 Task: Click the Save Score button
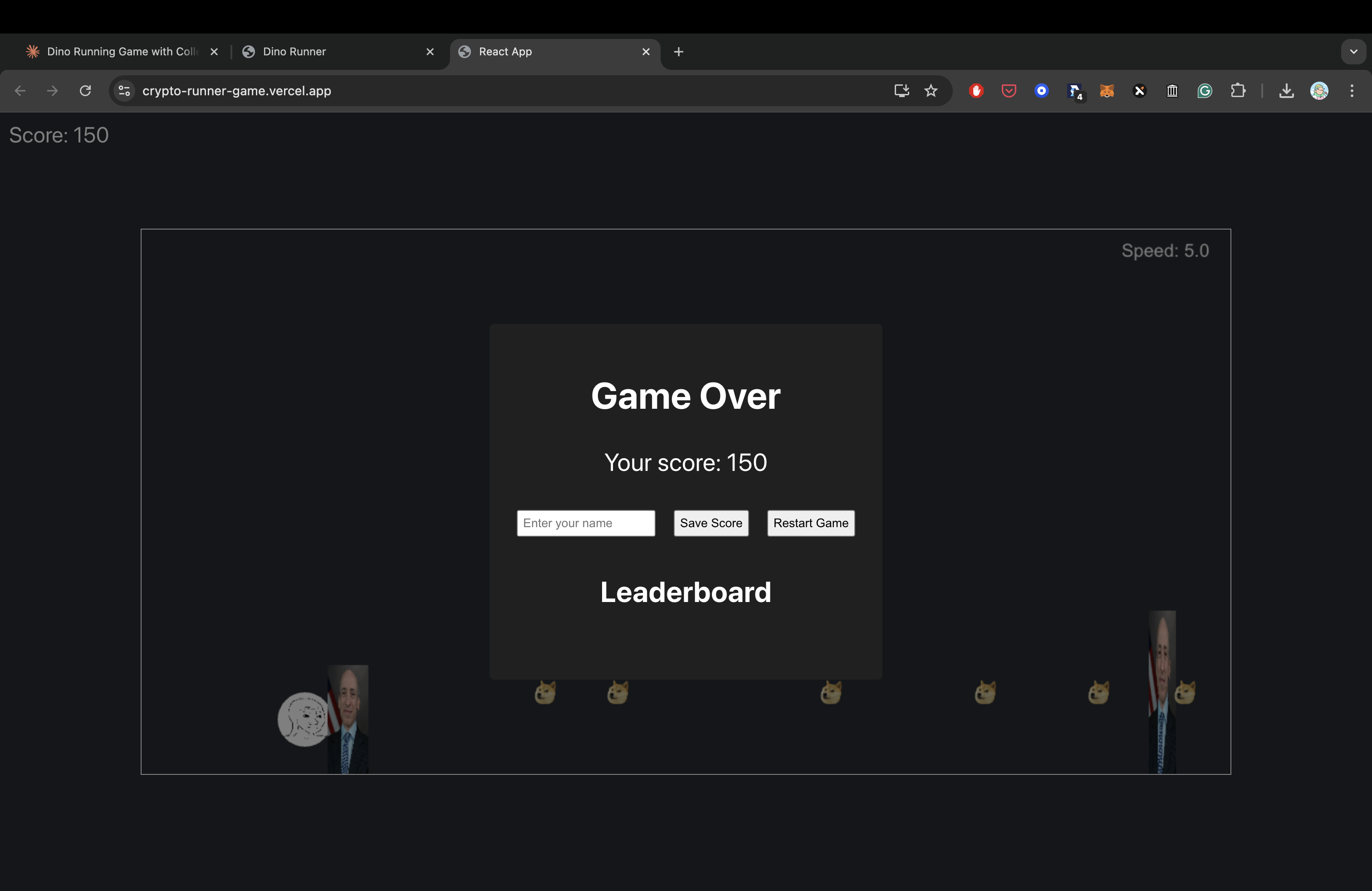(x=711, y=523)
